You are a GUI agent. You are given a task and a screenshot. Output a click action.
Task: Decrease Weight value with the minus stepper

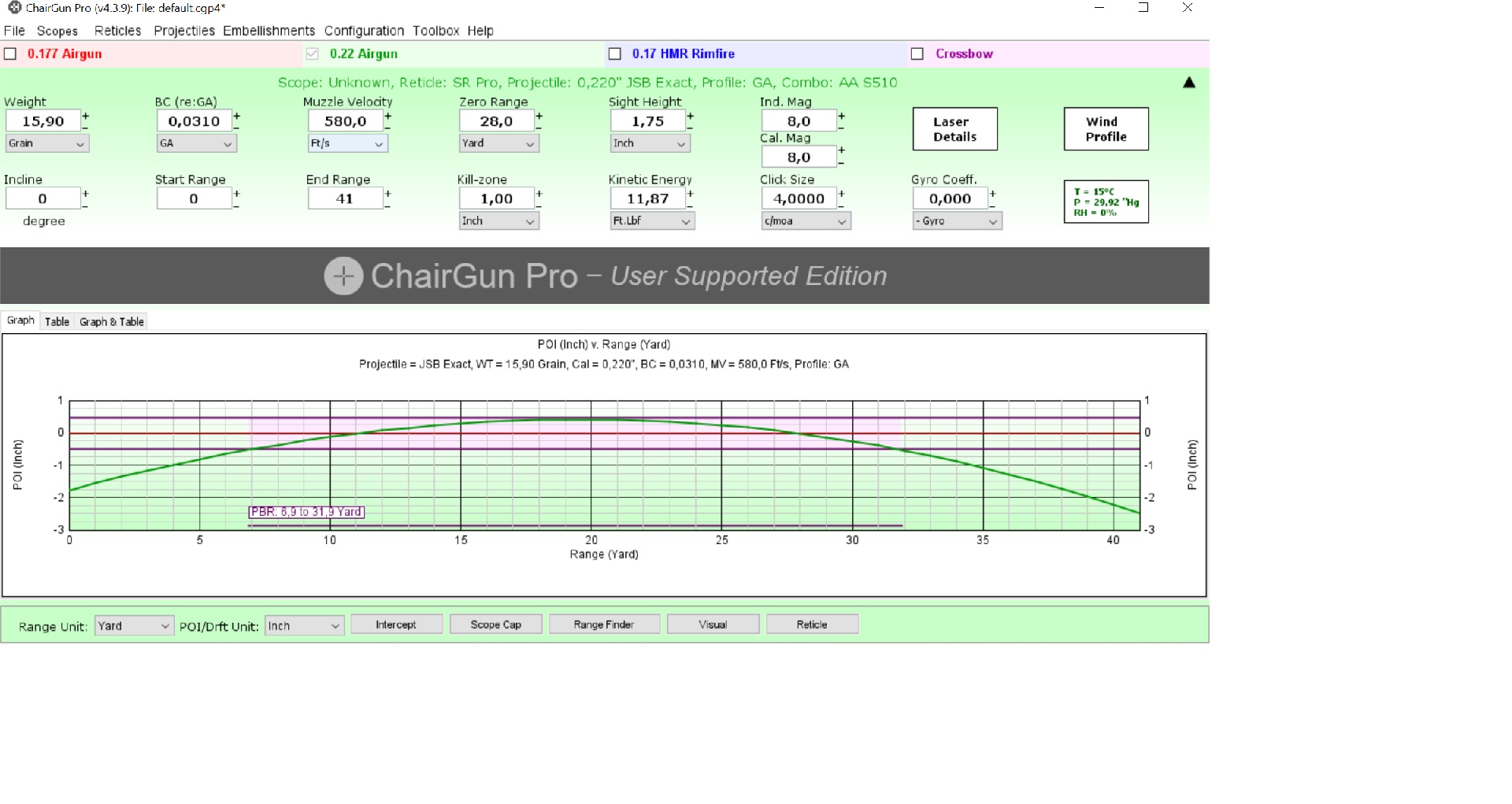(85, 127)
